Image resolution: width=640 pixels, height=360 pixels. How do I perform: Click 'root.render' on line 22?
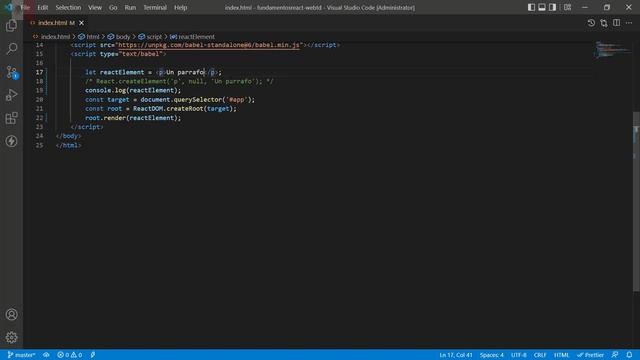[x=105, y=118]
